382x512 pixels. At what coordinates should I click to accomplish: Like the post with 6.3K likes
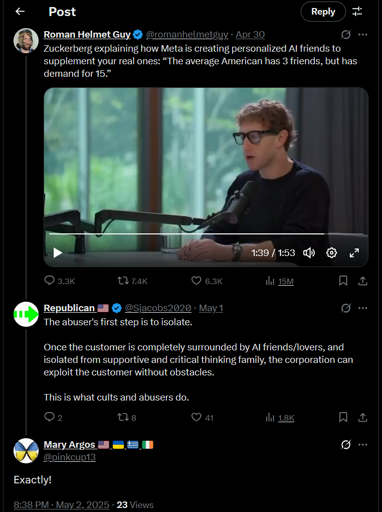tap(196, 281)
